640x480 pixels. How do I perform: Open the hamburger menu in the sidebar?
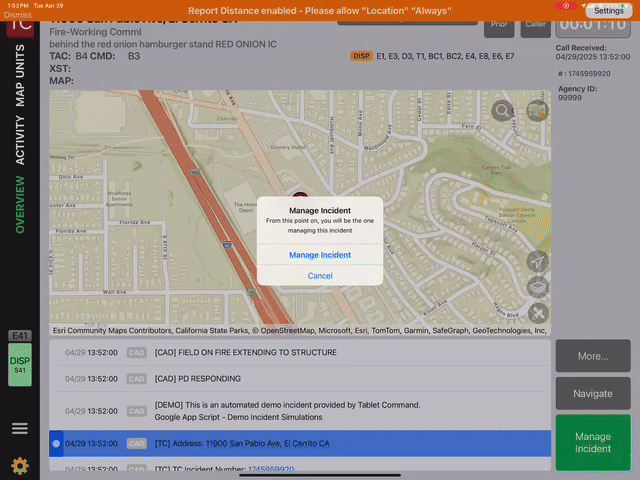click(x=19, y=428)
